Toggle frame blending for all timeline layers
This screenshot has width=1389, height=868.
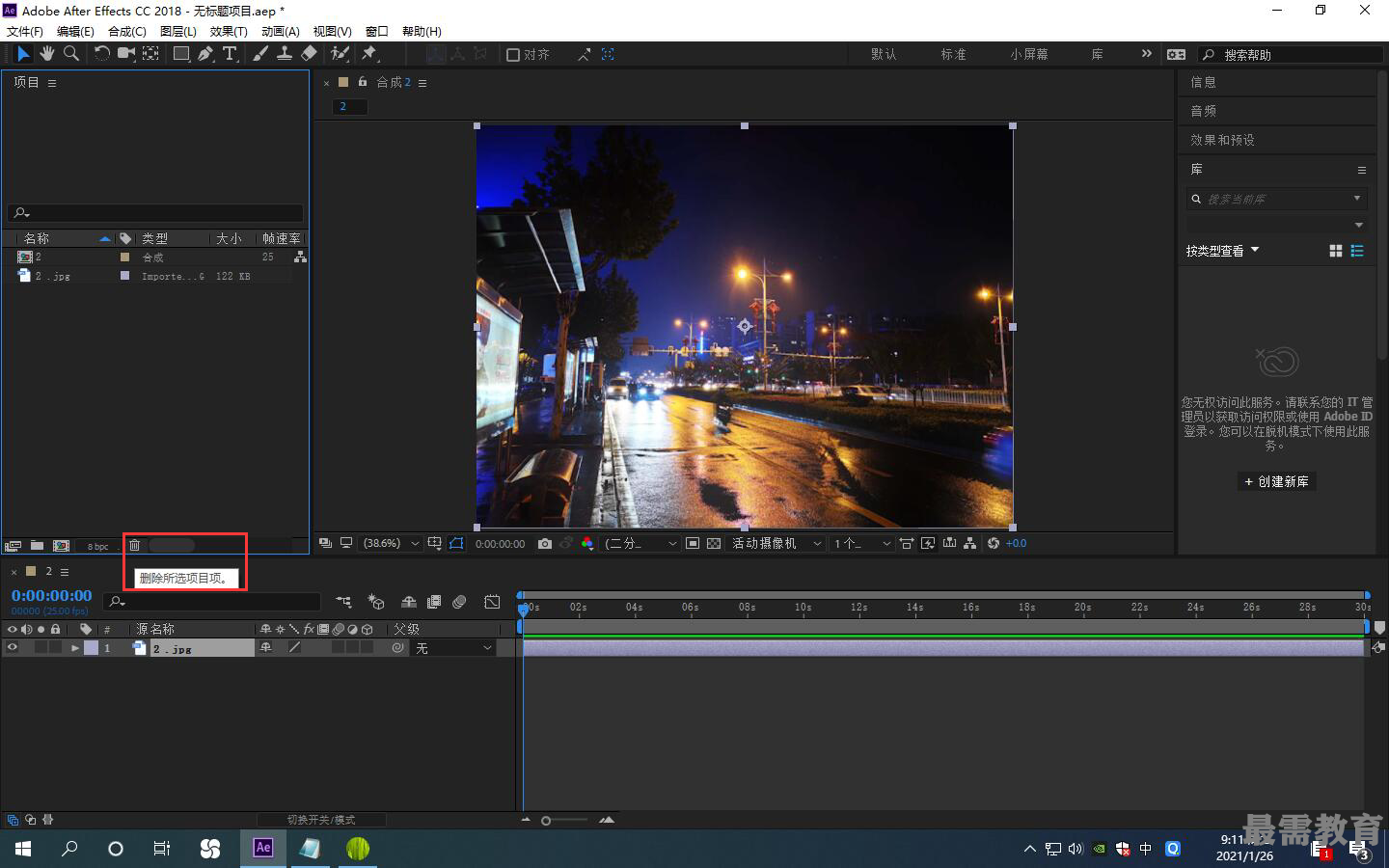click(434, 602)
